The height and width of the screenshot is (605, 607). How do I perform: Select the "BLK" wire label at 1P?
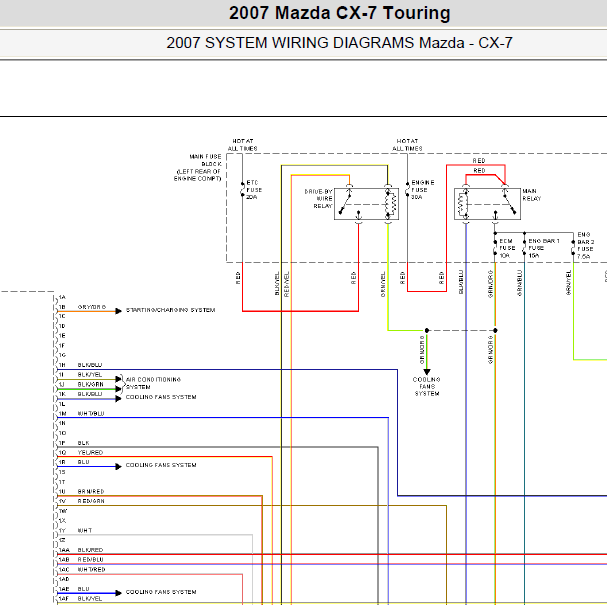83,443
